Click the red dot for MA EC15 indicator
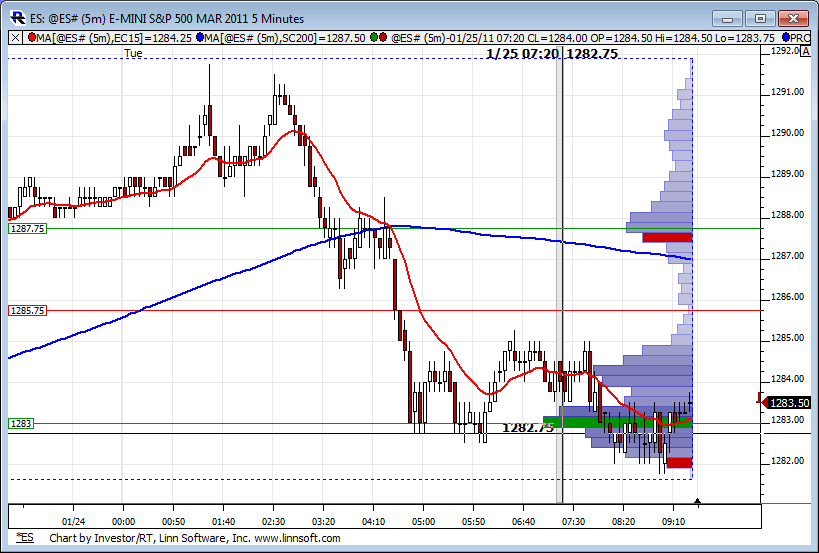 (x=32, y=38)
